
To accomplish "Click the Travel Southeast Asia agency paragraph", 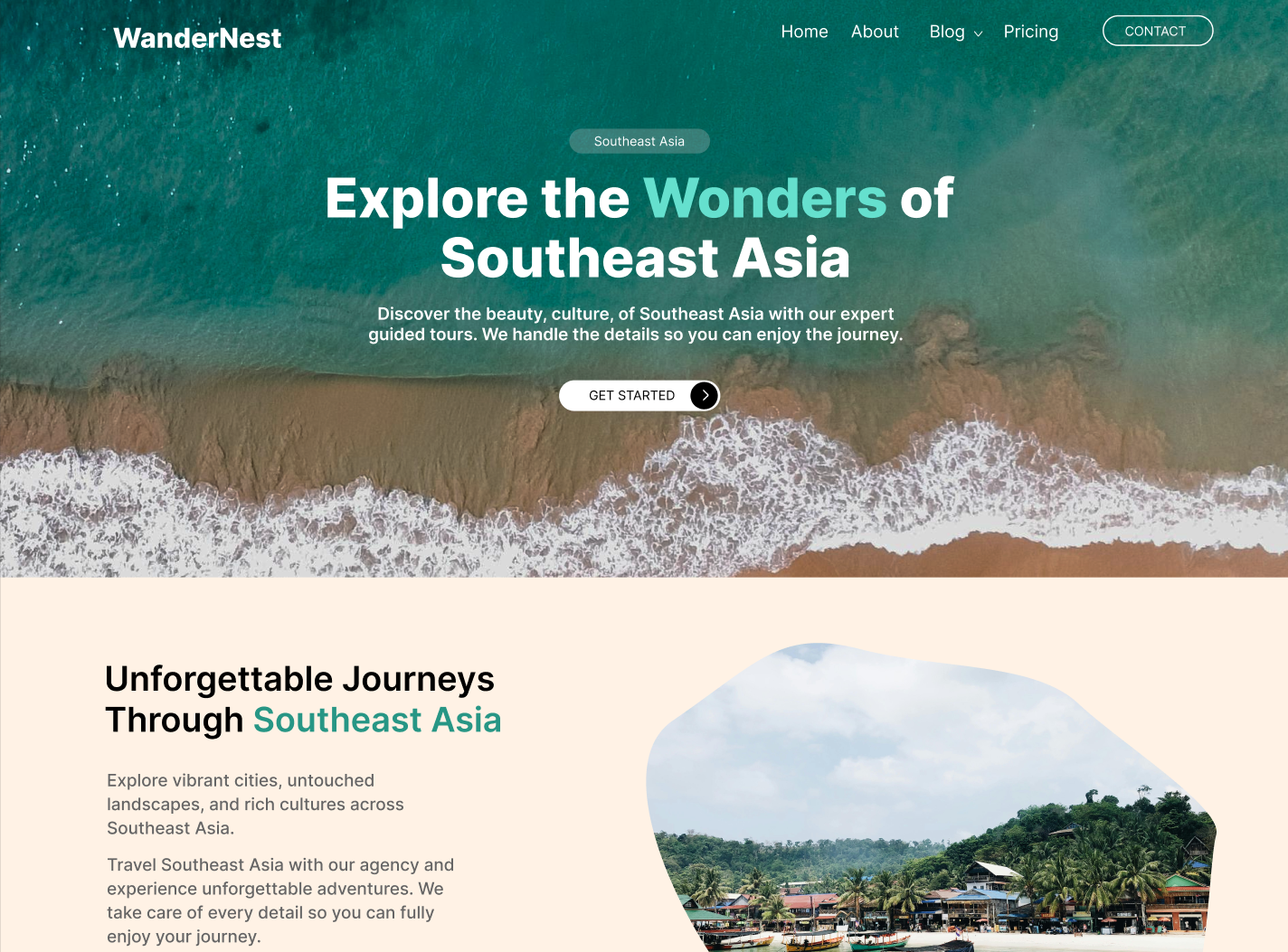I will click(280, 900).
